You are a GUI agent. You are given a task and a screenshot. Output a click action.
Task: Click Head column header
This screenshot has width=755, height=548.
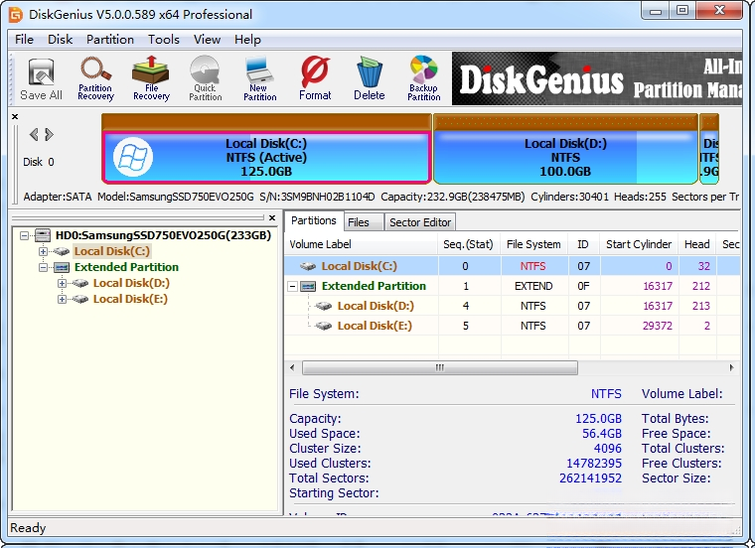pyautogui.click(x=697, y=244)
